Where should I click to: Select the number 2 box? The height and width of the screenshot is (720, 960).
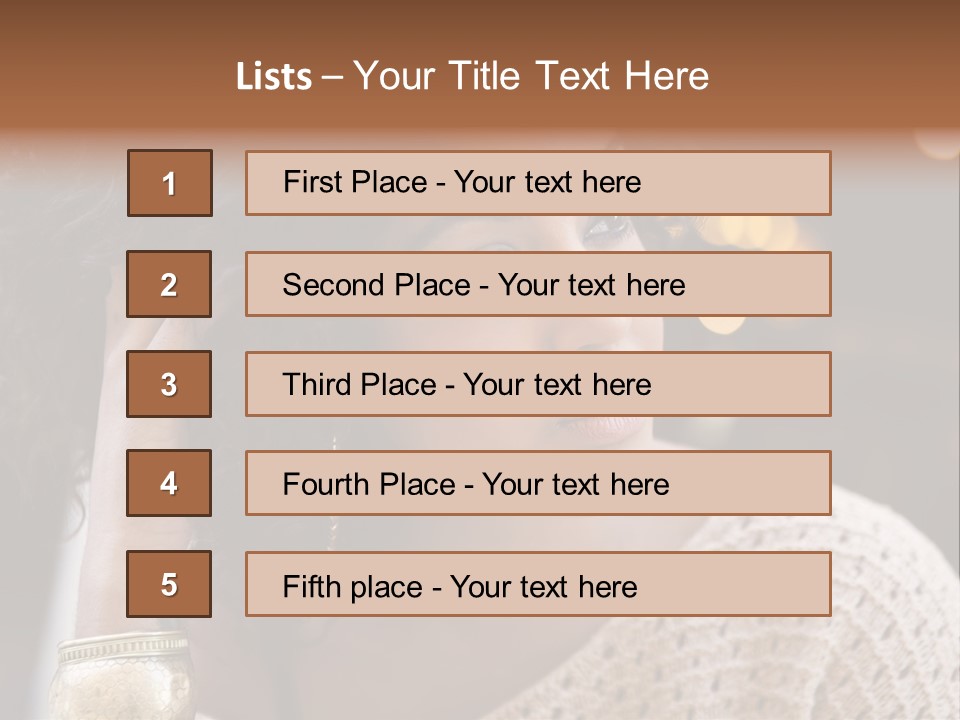tap(169, 284)
